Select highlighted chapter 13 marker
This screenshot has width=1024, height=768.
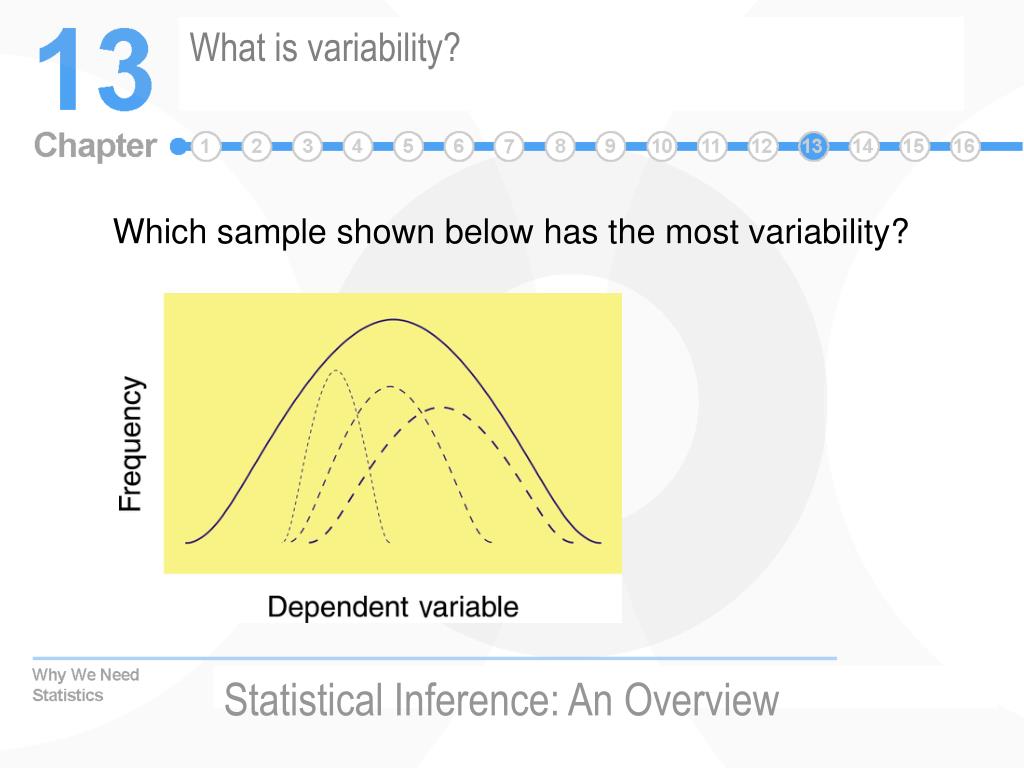tap(812, 146)
